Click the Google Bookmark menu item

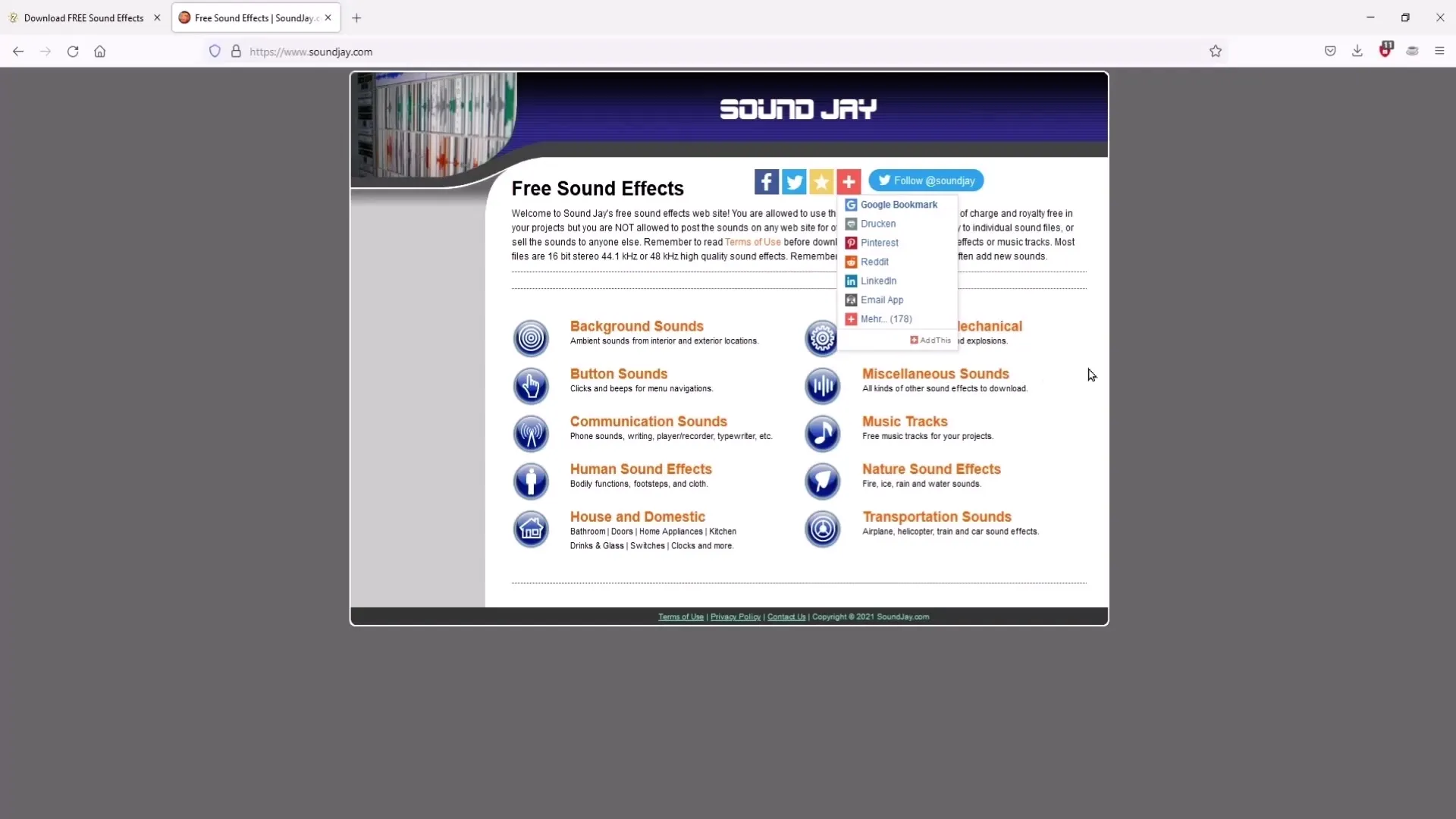(898, 204)
